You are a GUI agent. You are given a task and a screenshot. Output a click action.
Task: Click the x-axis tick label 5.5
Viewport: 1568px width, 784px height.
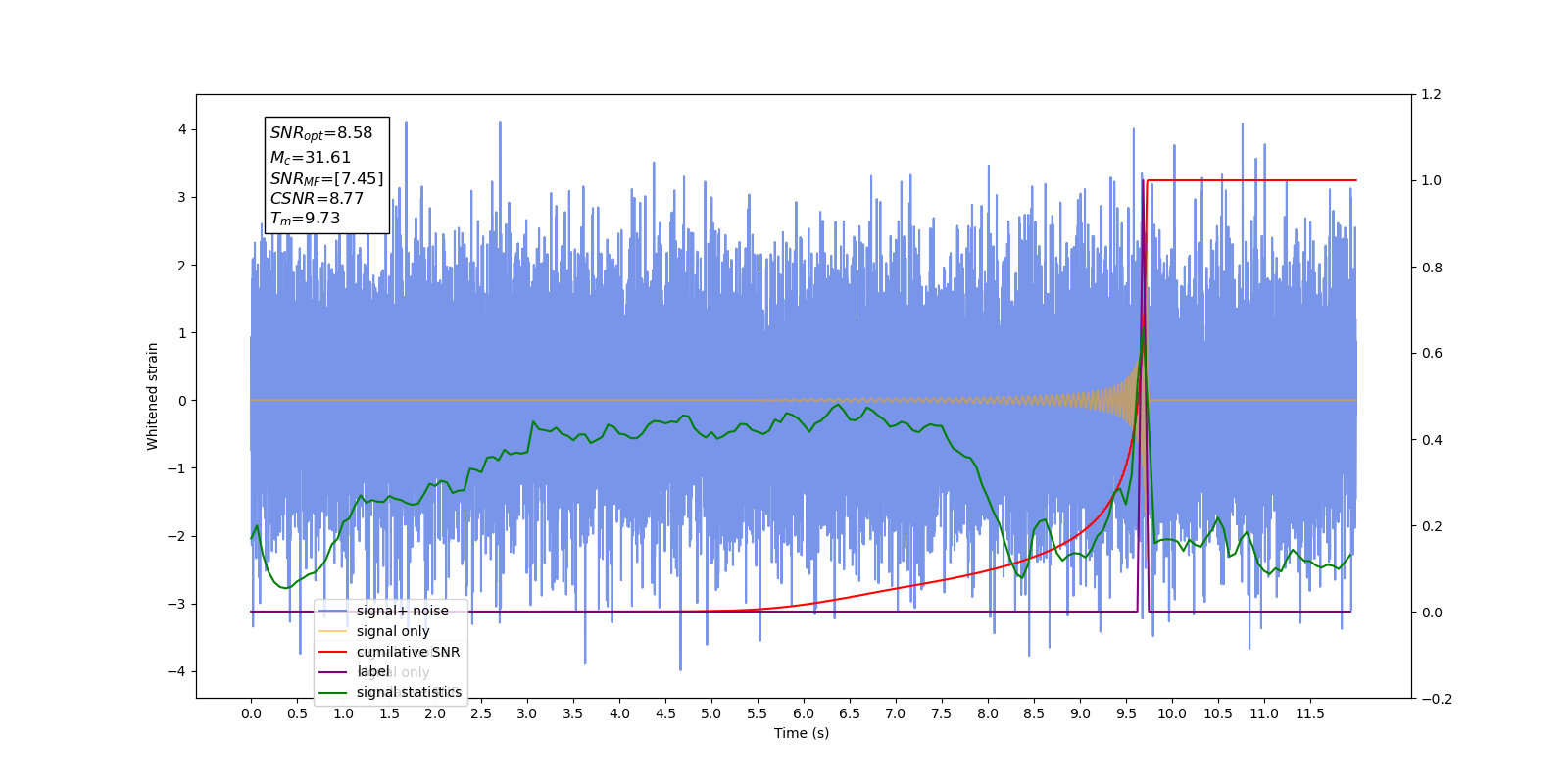point(758,713)
